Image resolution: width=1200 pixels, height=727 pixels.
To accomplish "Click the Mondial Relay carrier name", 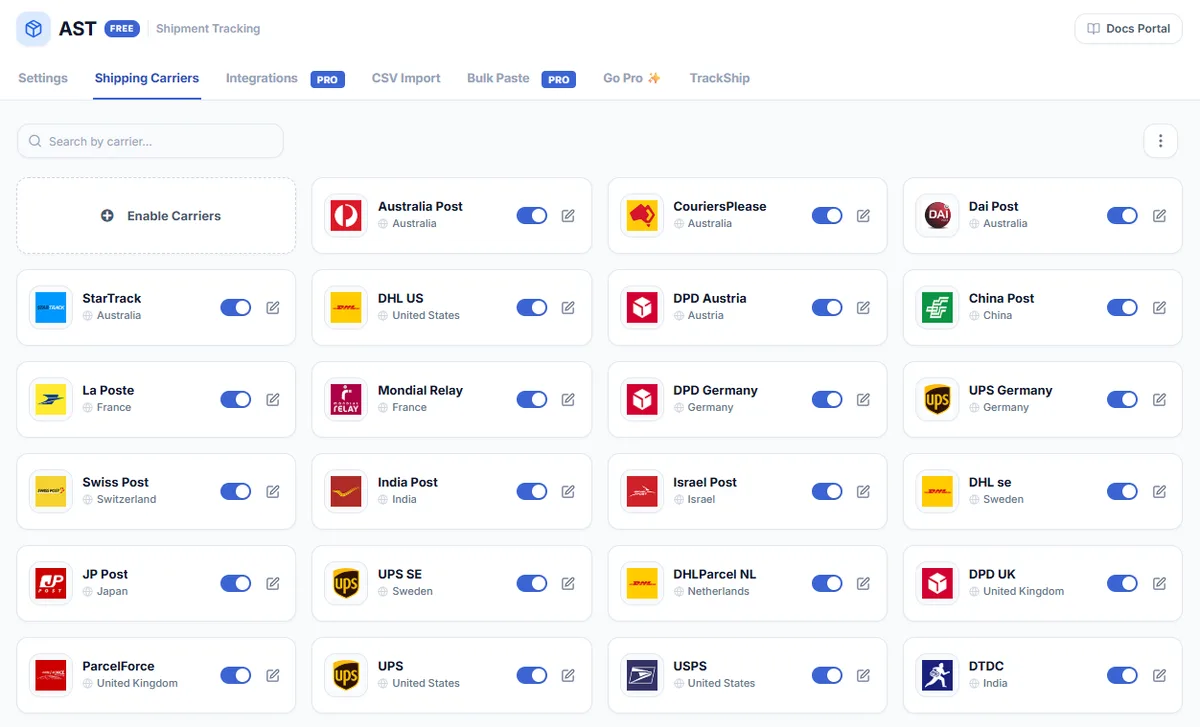I will 420,390.
